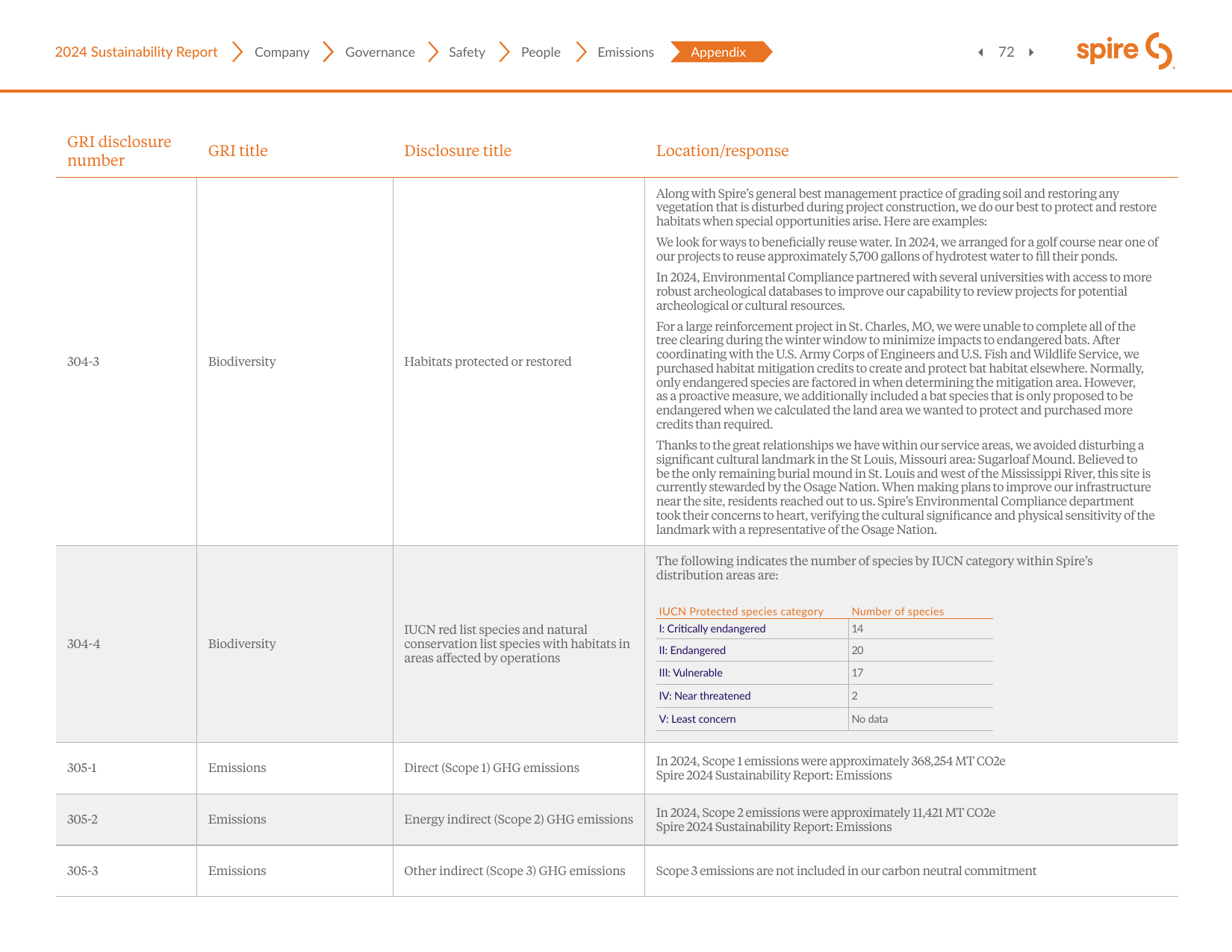Viewport: 1232px width, 952px height.
Task: Click the page number 72
Action: (1006, 52)
